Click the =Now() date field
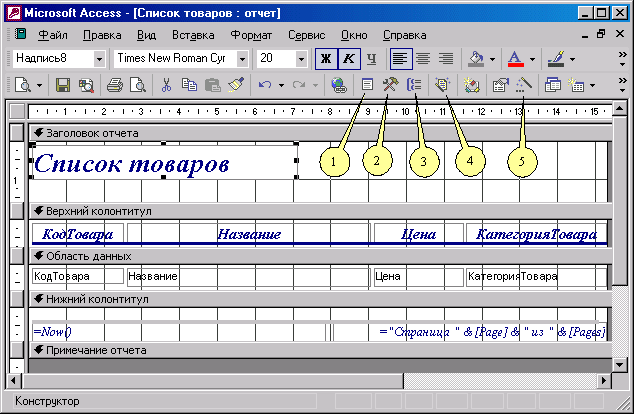Image resolution: width=634 pixels, height=414 pixels. pyautogui.click(x=53, y=331)
